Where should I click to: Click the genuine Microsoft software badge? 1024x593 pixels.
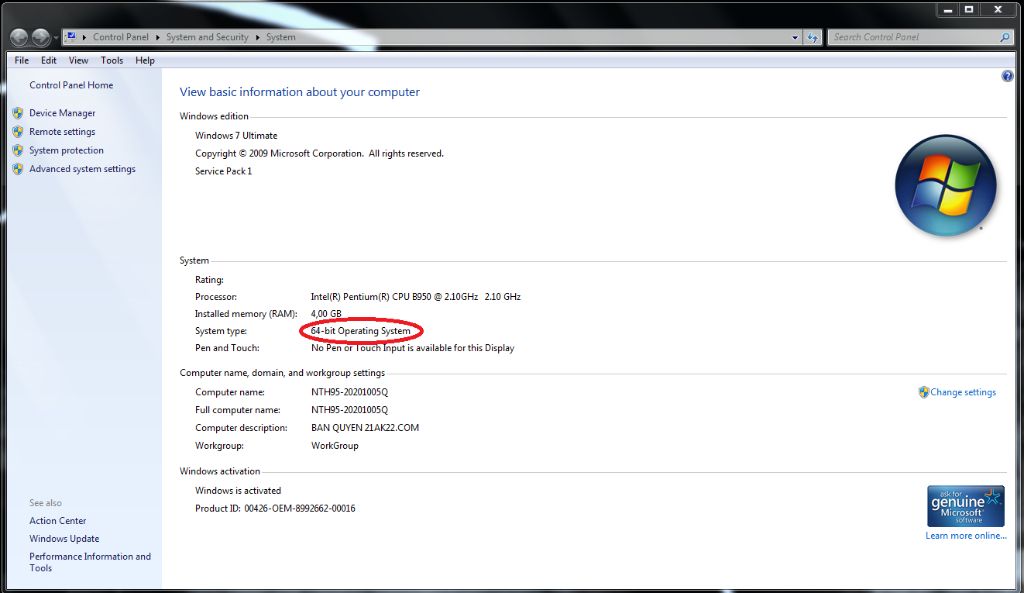click(965, 505)
